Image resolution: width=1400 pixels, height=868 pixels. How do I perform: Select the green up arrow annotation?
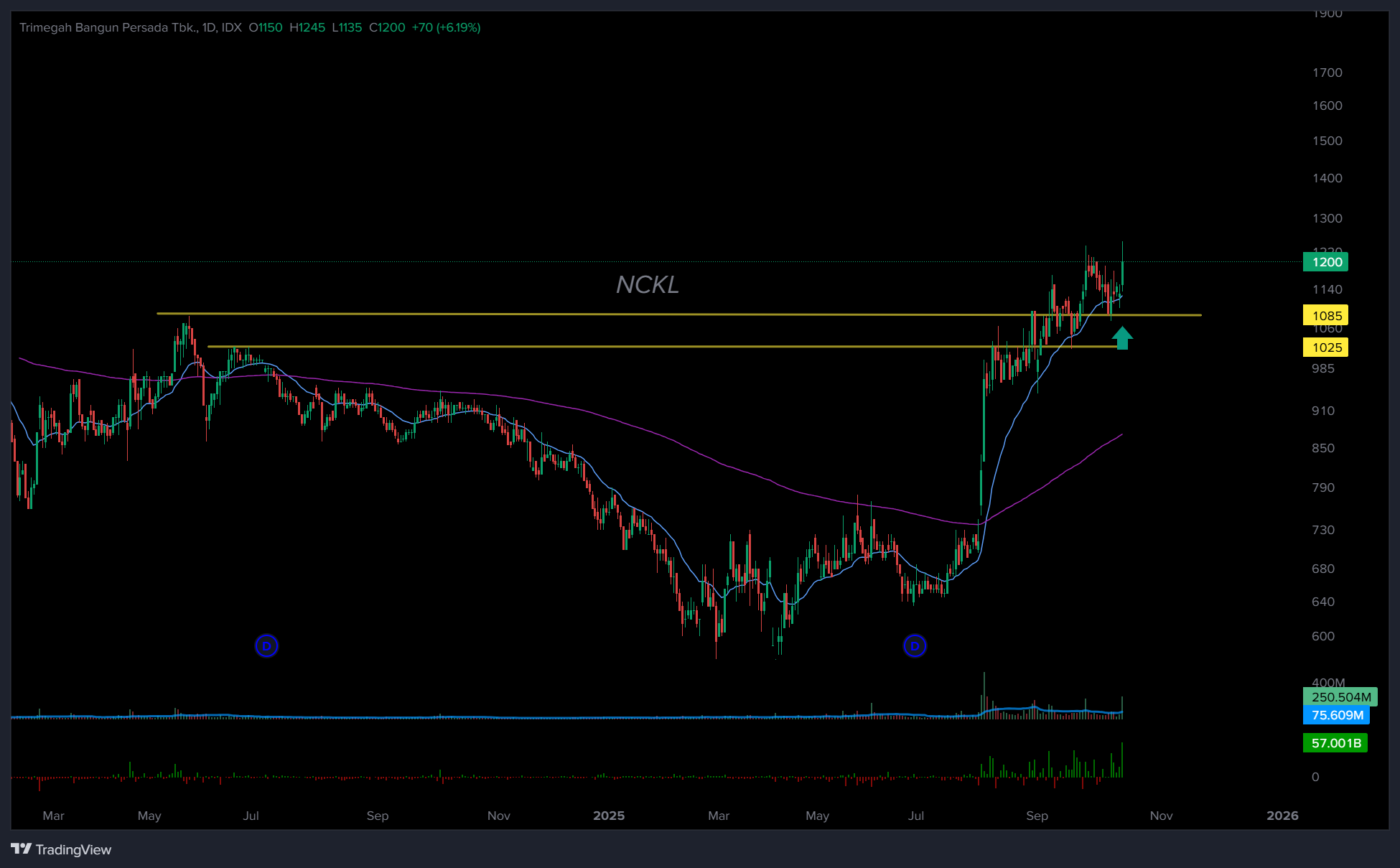click(x=1122, y=337)
